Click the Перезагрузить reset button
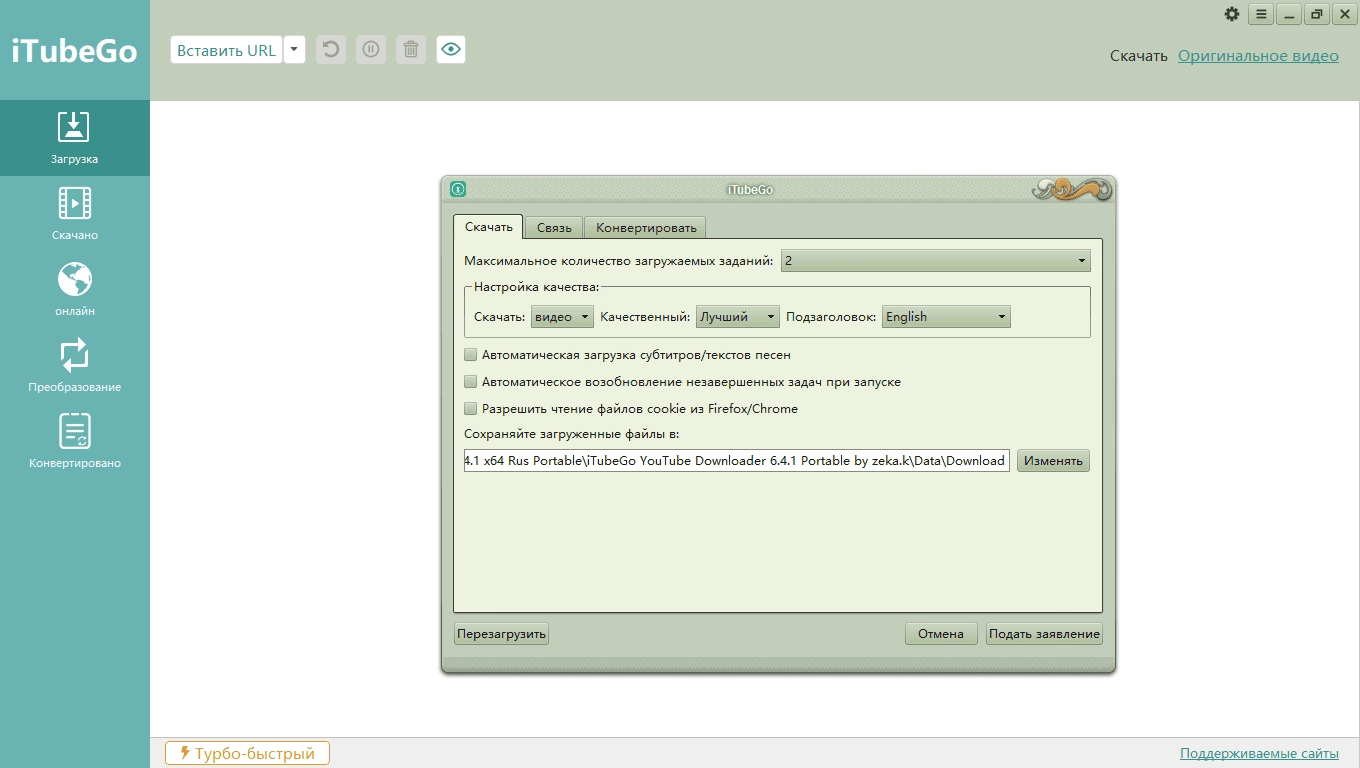The image size is (1360, 768). pyautogui.click(x=502, y=634)
